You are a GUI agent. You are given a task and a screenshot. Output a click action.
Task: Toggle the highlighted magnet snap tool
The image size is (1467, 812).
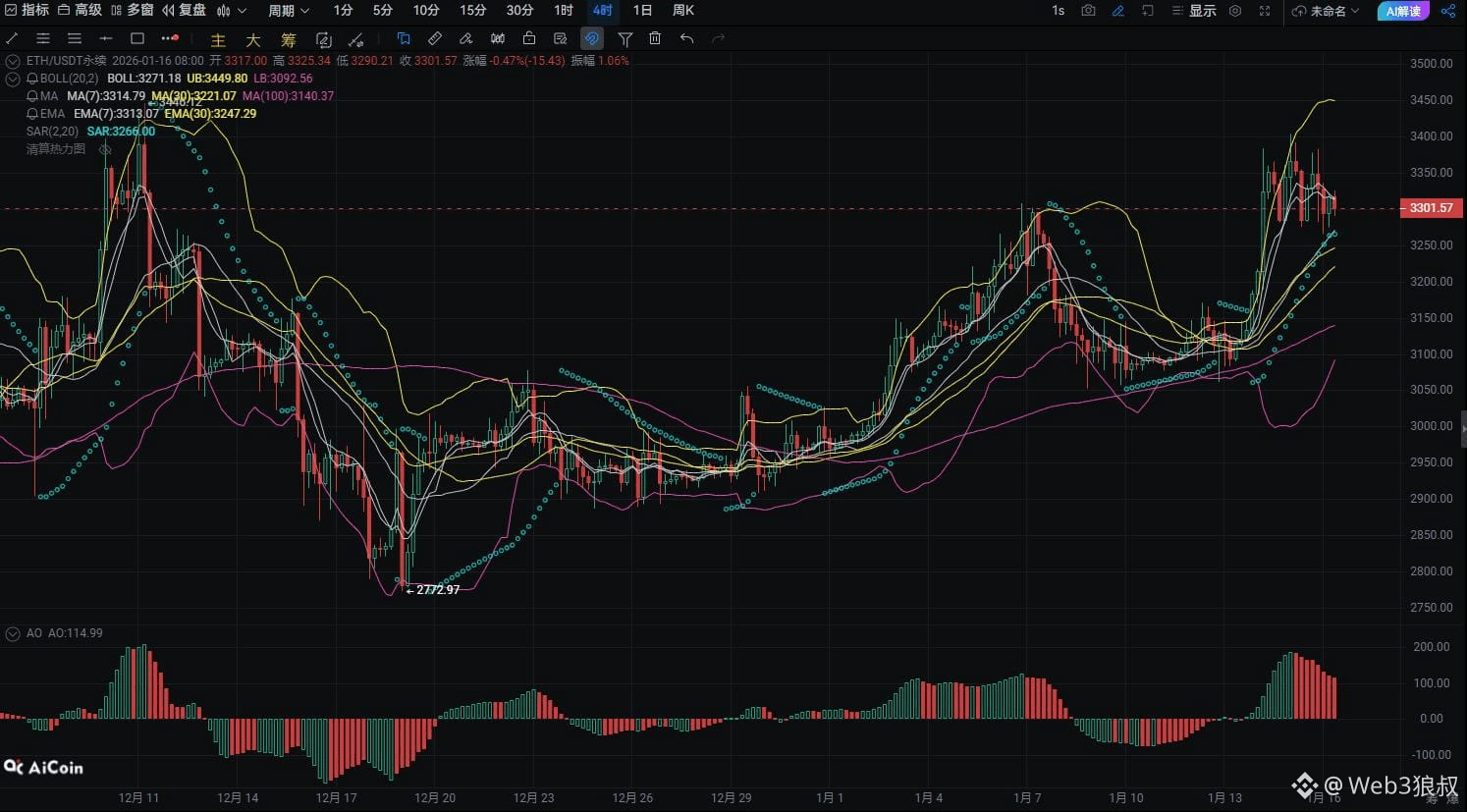(x=591, y=39)
